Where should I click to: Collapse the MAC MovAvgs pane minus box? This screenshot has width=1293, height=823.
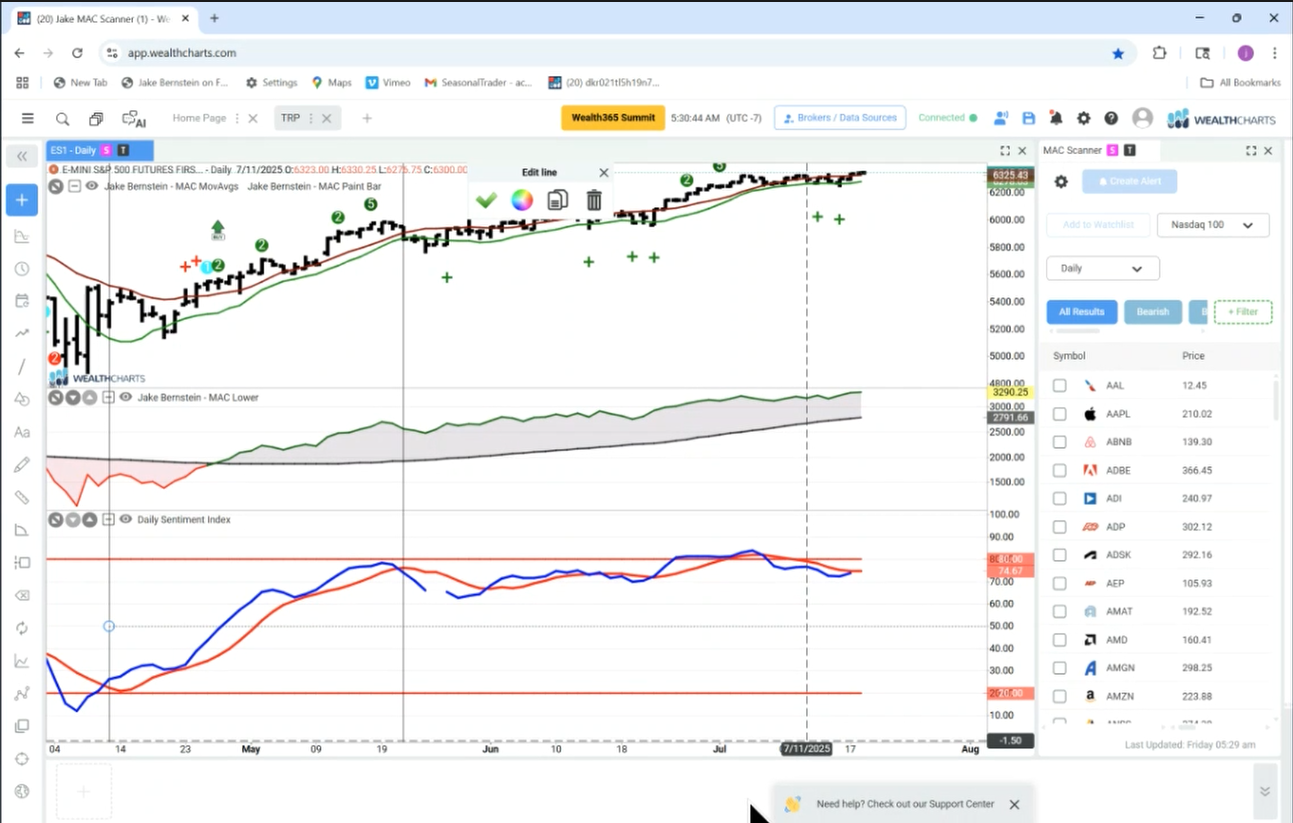74,186
